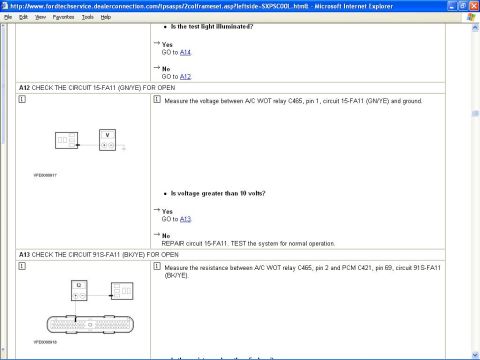Click Internet Explorer page icon in title bar
Image resolution: width=480 pixels, height=360 pixels.
pyautogui.click(x=4, y=6)
